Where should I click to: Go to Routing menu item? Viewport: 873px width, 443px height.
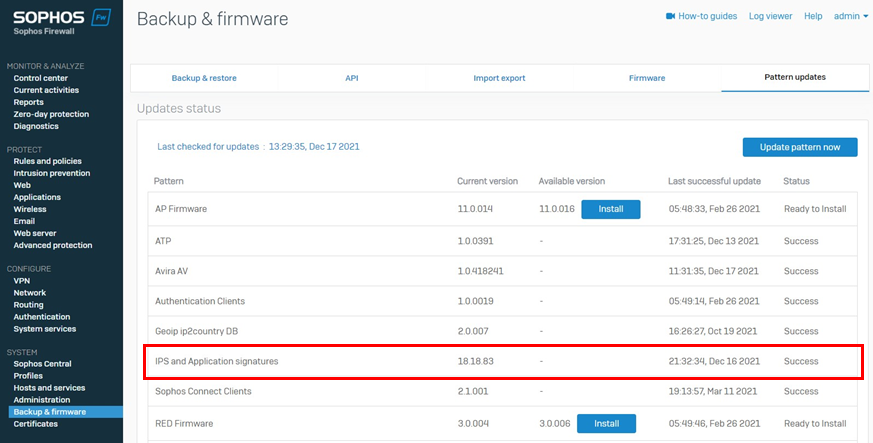click(28, 304)
